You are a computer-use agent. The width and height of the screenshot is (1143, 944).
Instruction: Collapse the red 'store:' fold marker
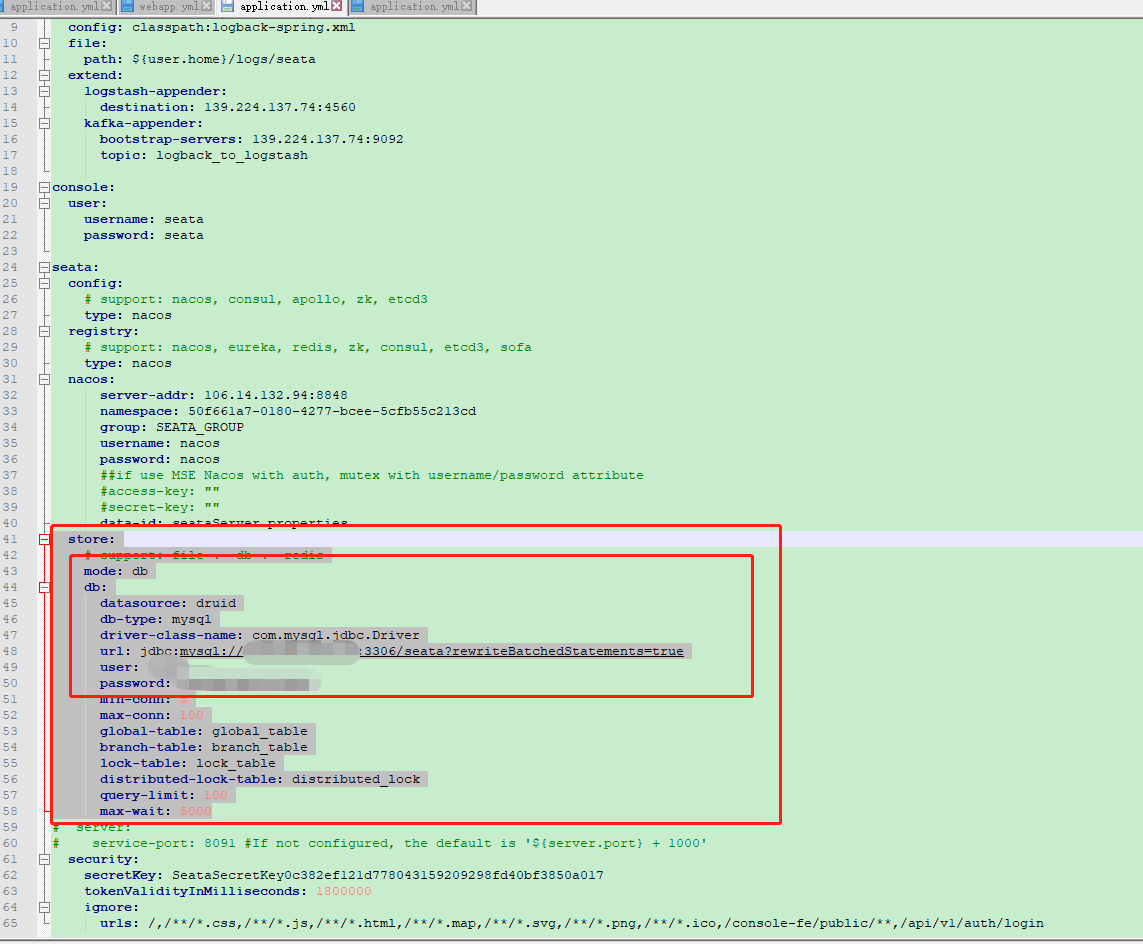[x=44, y=539]
